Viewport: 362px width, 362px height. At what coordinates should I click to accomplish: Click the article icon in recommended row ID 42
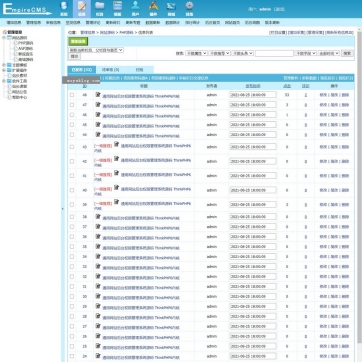pyautogui.click(x=116, y=159)
